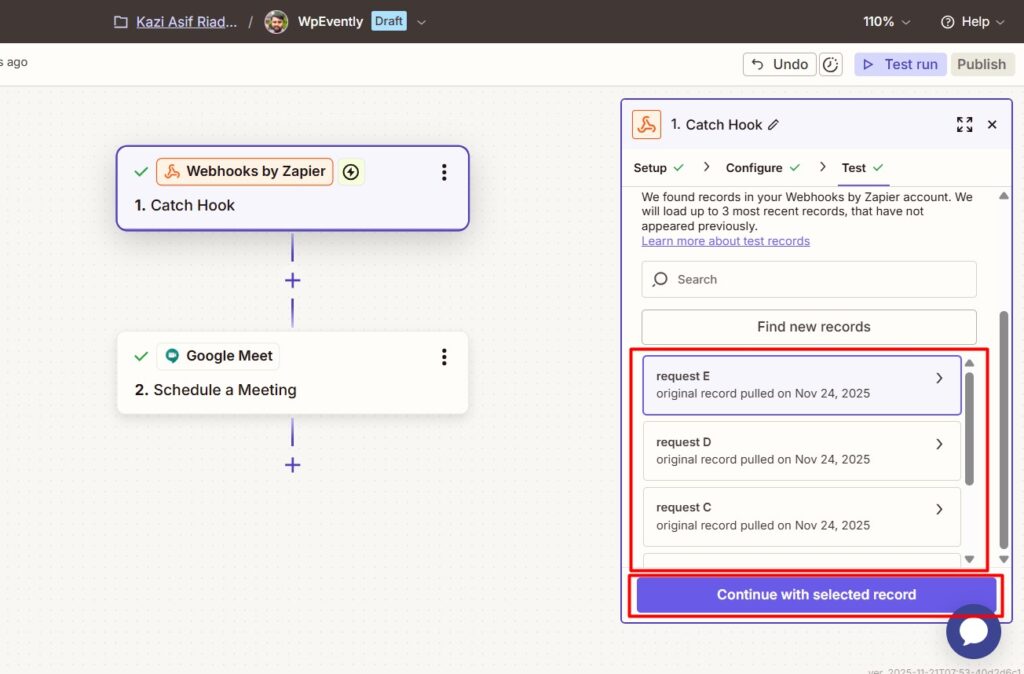Select the request D record
The height and width of the screenshot is (674, 1024).
(800, 451)
